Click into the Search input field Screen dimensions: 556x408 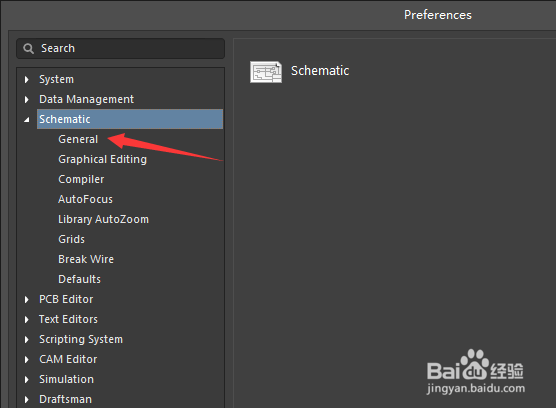(x=121, y=49)
